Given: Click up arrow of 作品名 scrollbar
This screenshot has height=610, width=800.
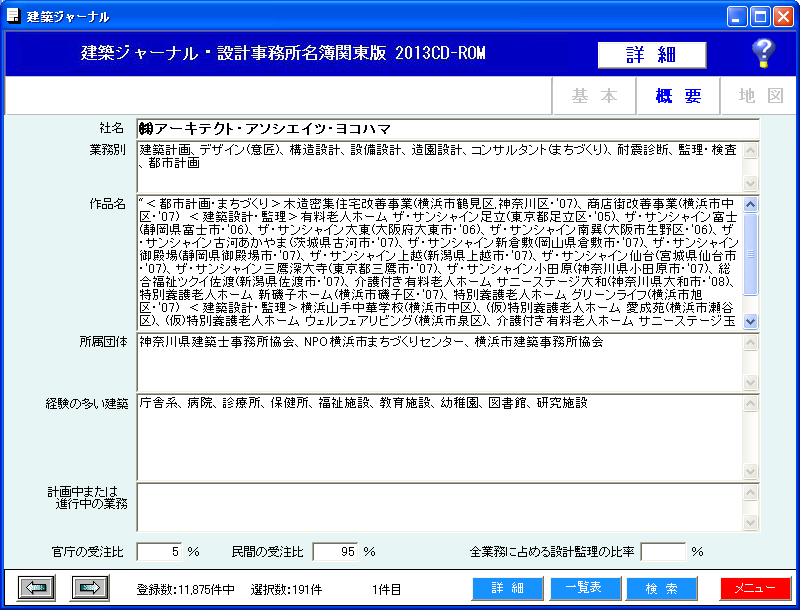Looking at the screenshot, I should (x=751, y=205).
